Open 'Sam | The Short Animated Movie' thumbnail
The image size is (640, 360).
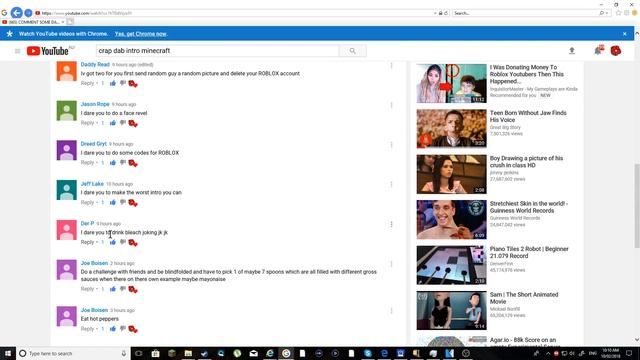click(451, 311)
